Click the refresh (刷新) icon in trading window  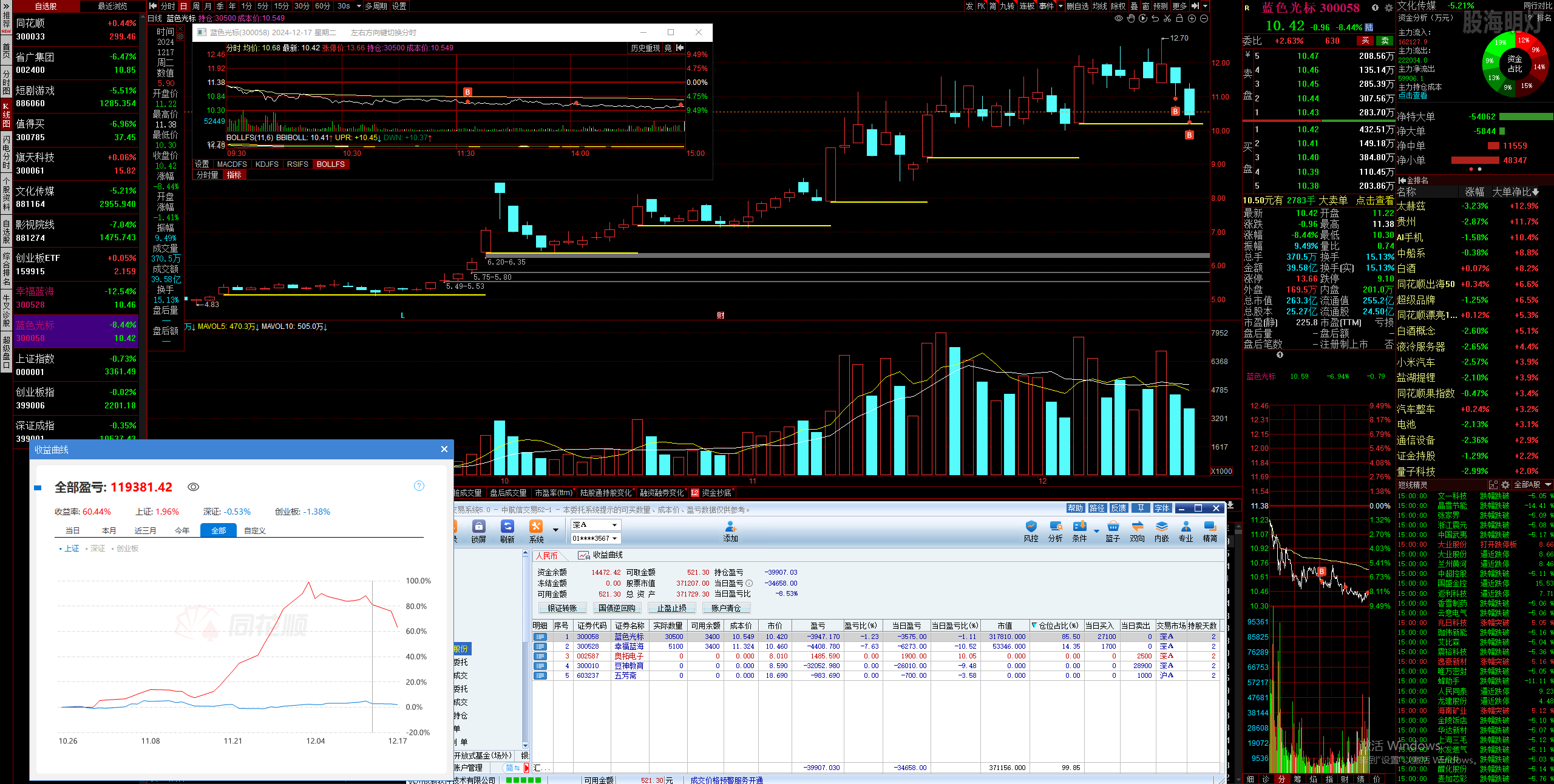507,530
